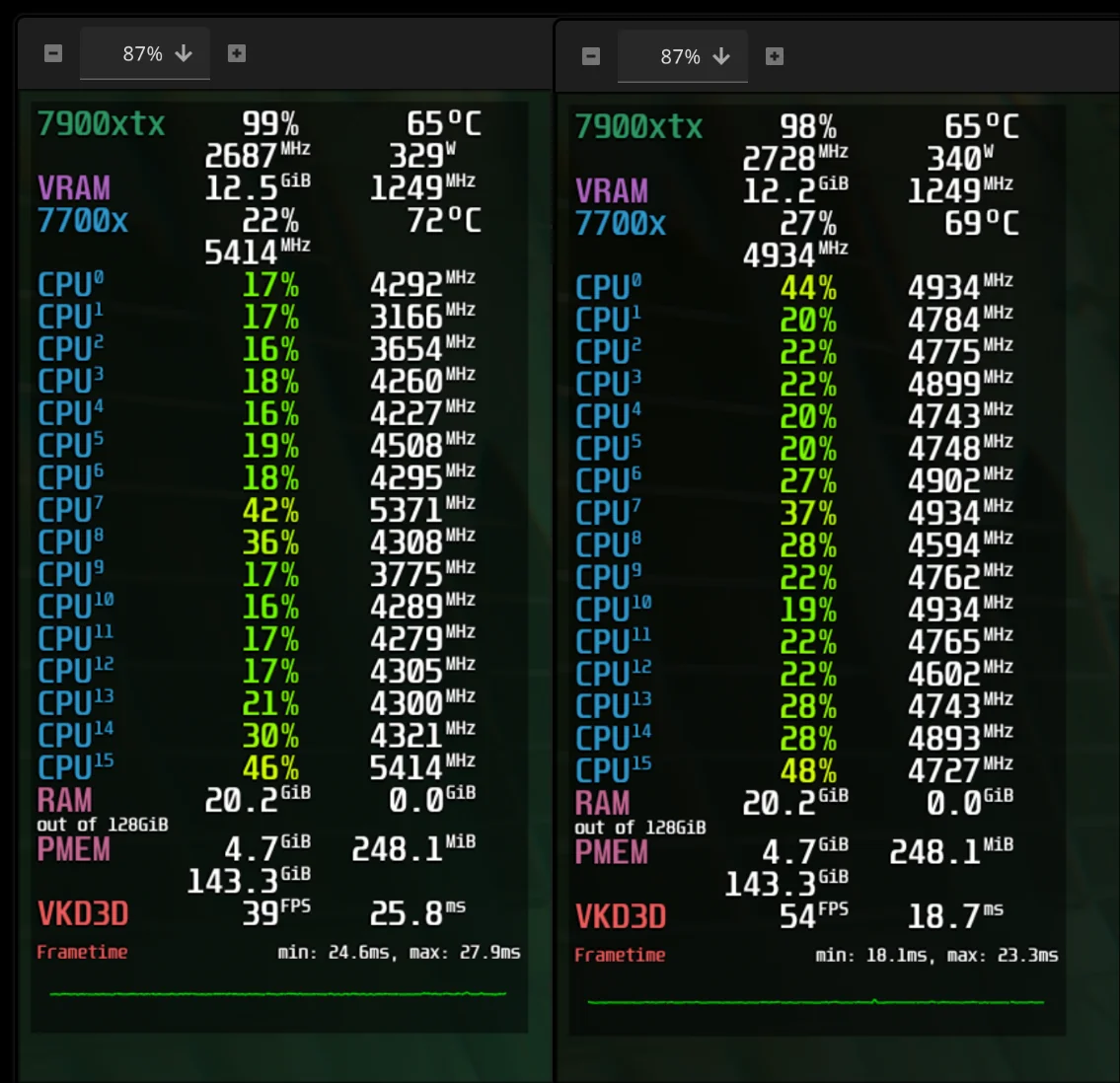The height and width of the screenshot is (1083, 1120).
Task: Click the VKD3D label in right overlay
Action: pyautogui.click(x=621, y=916)
